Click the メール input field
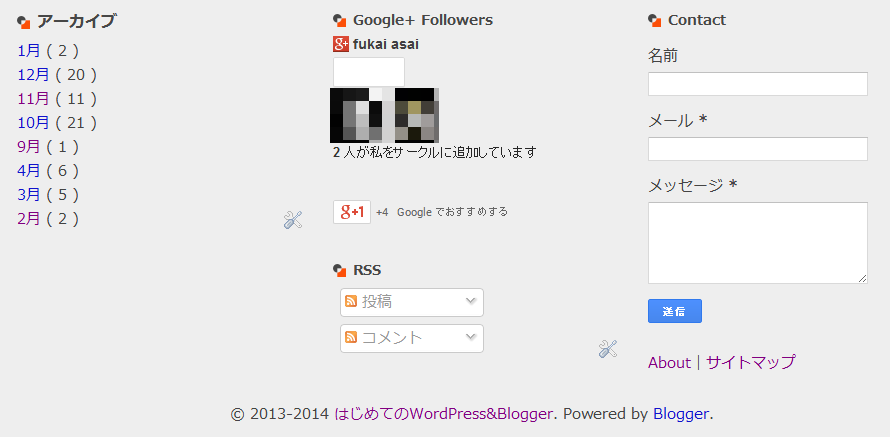The image size is (890, 437). pyautogui.click(x=758, y=149)
